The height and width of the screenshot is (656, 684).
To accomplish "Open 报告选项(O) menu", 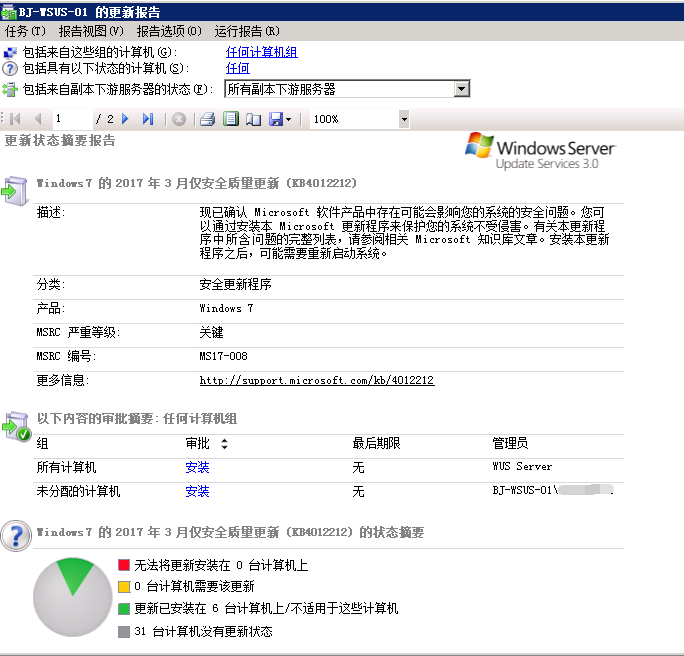I will coord(169,31).
